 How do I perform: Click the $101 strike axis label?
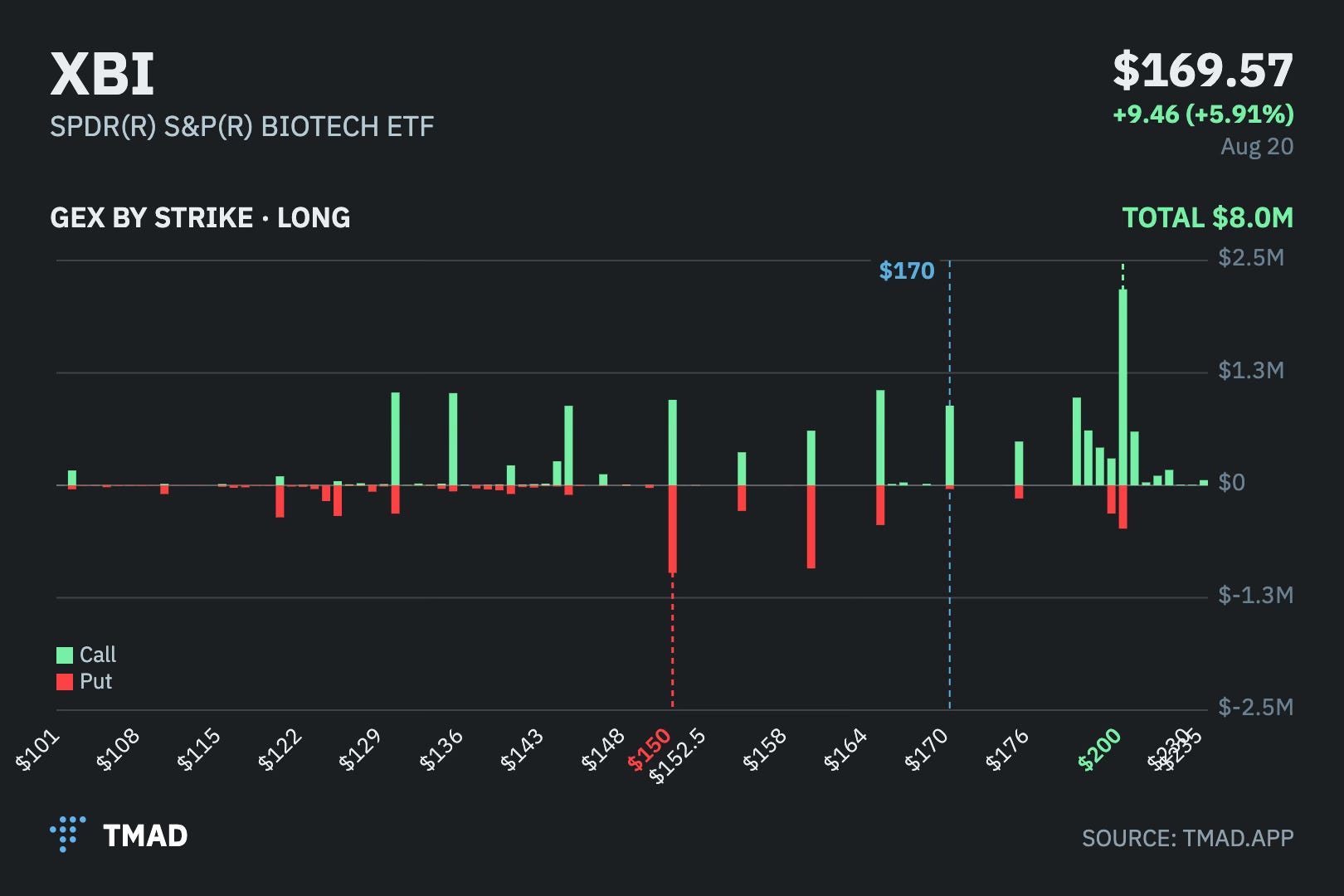38,750
